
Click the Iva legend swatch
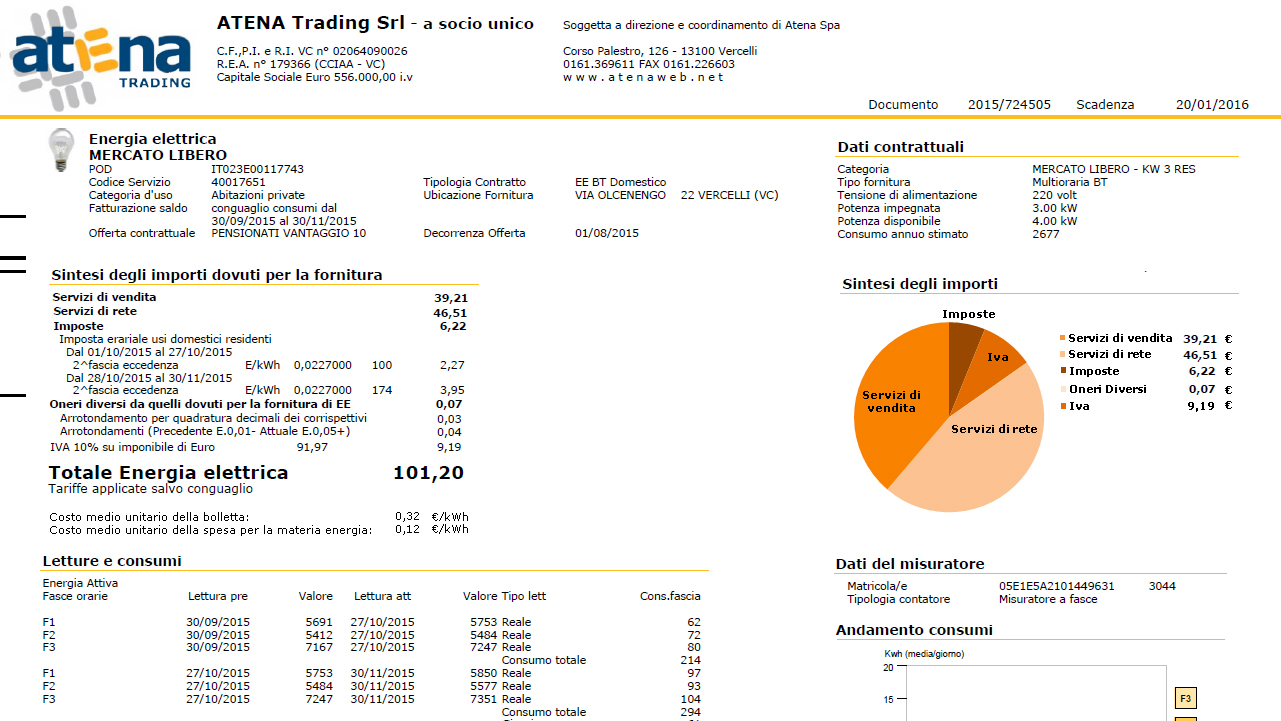[1062, 406]
